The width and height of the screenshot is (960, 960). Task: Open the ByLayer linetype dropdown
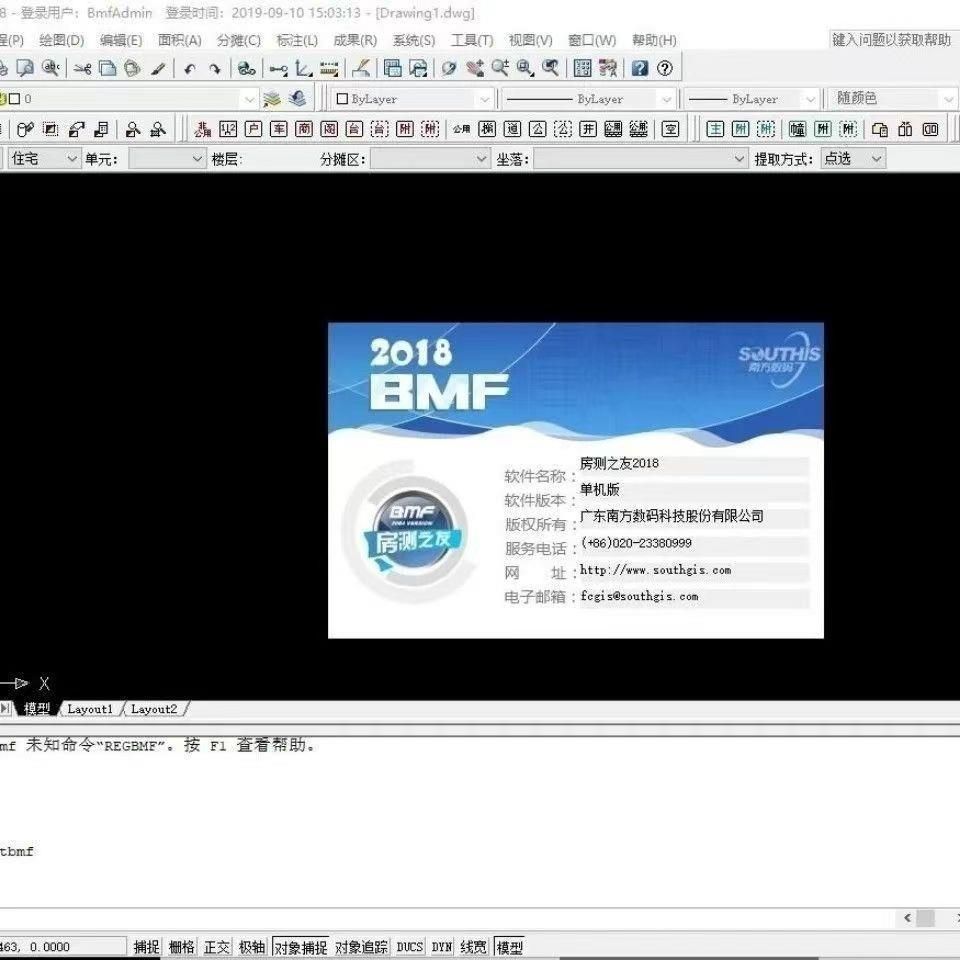[x=666, y=99]
